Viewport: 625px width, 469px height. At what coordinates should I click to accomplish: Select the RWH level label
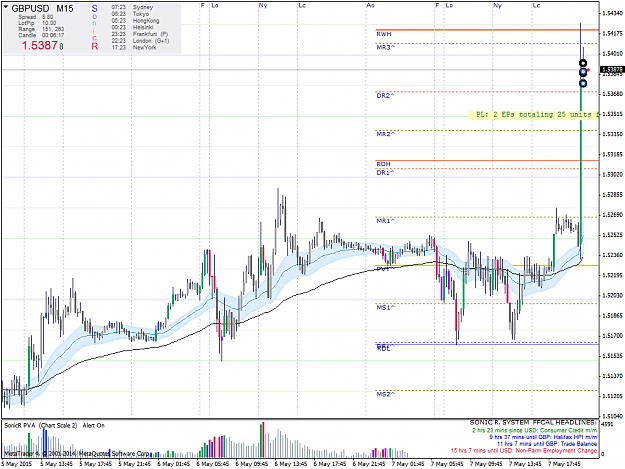(x=384, y=34)
